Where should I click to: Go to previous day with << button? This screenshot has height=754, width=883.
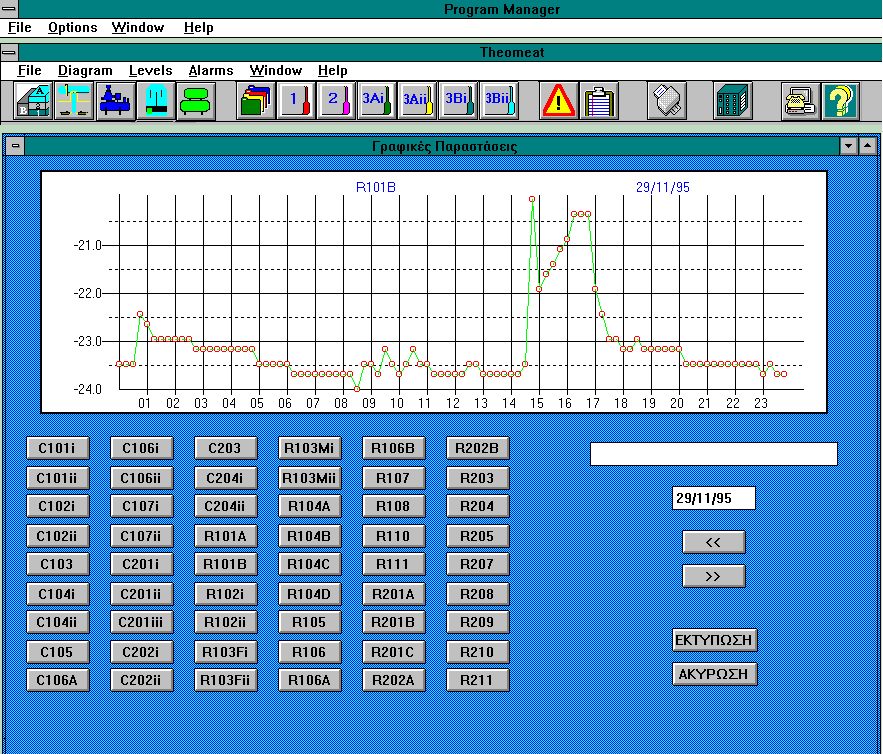713,542
